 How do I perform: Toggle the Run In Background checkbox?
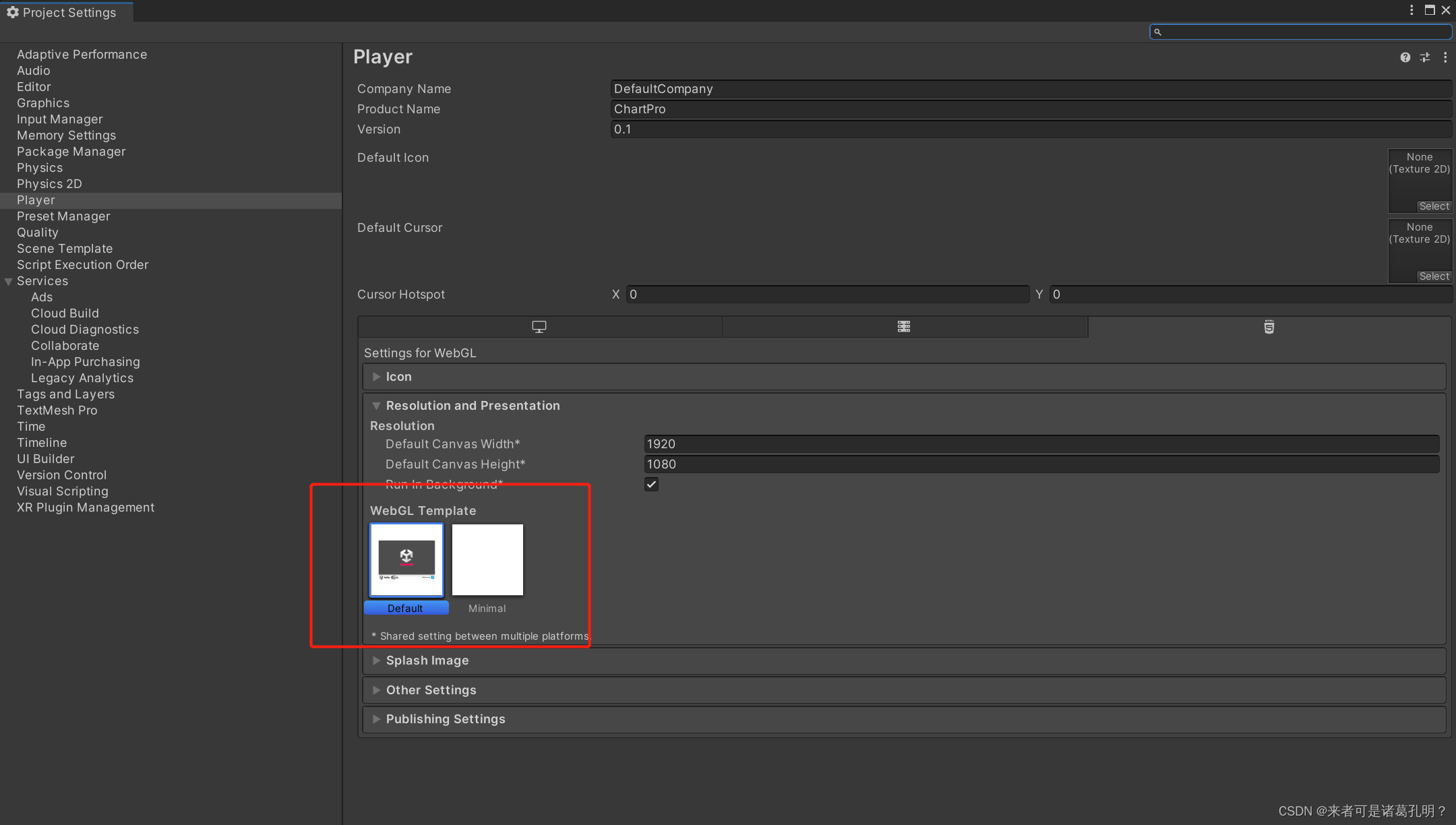651,484
